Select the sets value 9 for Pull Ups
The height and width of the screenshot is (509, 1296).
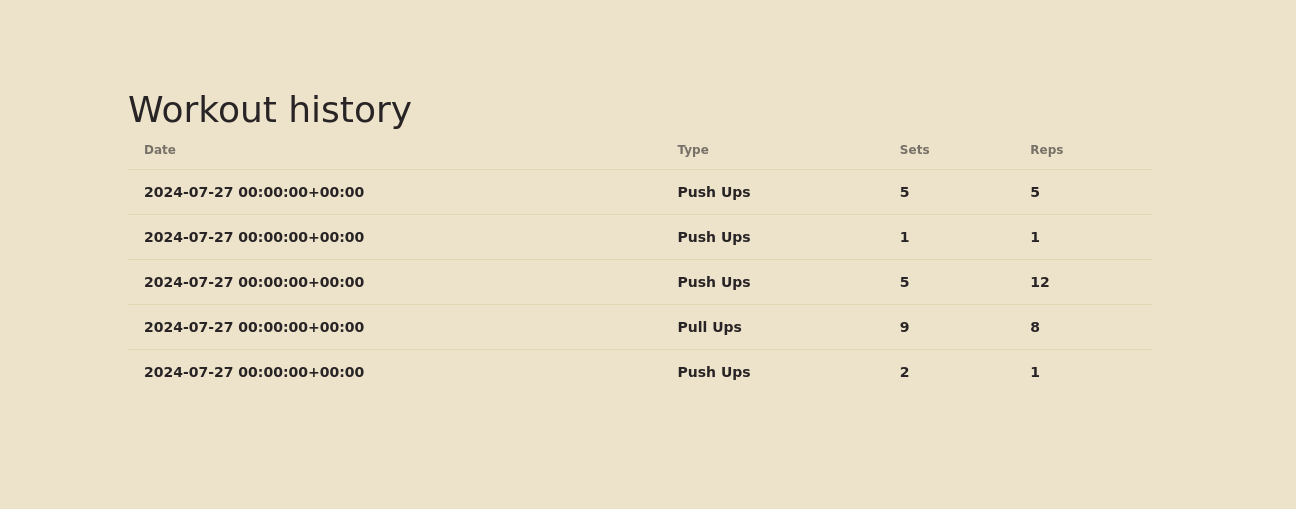point(904,327)
